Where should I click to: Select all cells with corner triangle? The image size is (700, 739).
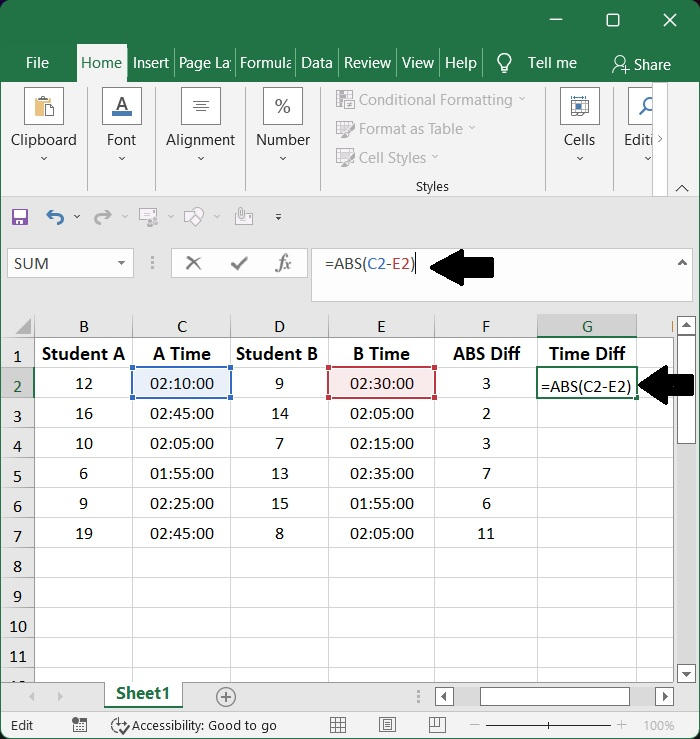tap(22, 326)
